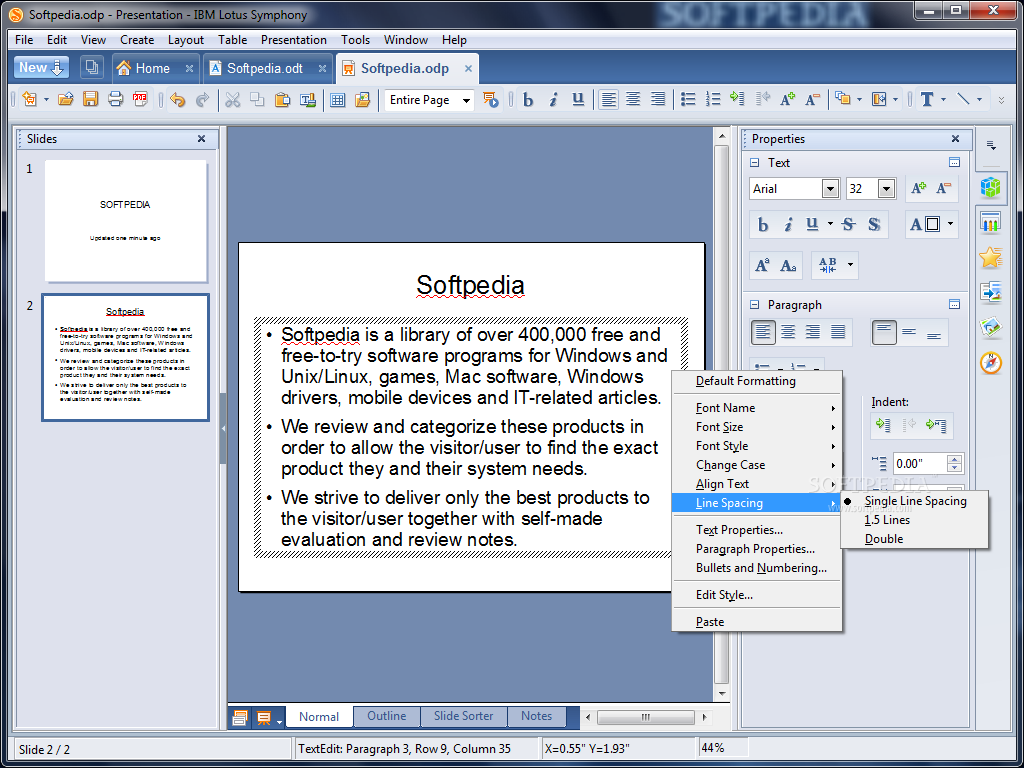Close the Slides panel
The image size is (1024, 768).
pyautogui.click(x=201, y=139)
